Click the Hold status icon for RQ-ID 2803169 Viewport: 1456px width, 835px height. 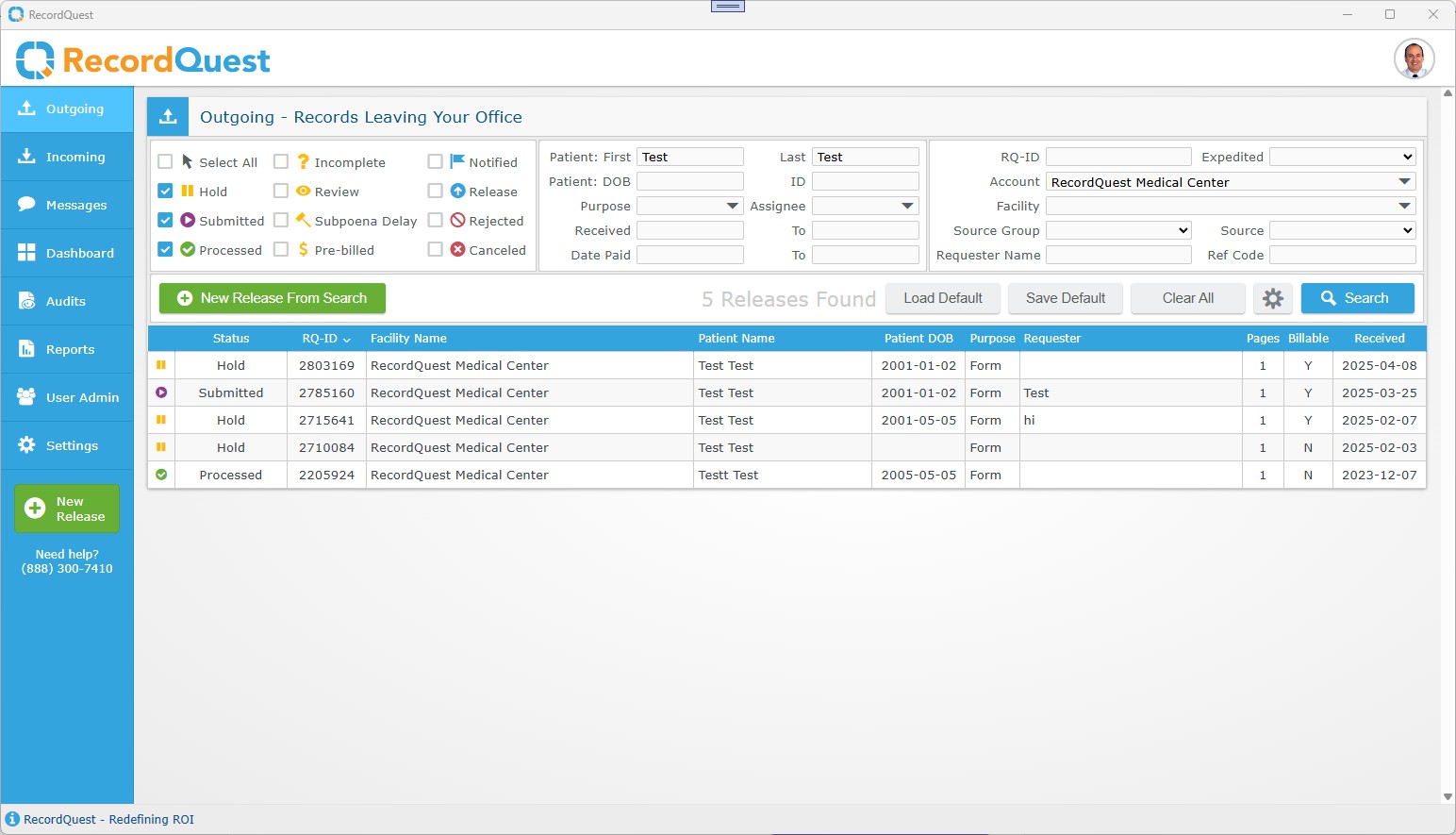161,365
